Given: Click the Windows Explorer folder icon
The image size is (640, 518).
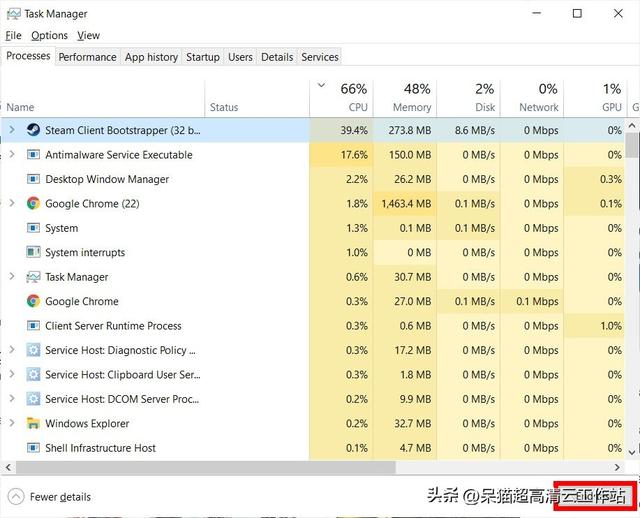Looking at the screenshot, I should tap(33, 423).
